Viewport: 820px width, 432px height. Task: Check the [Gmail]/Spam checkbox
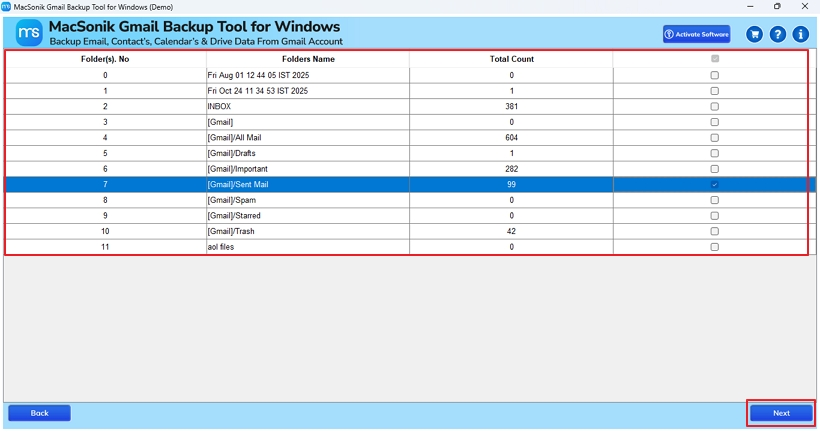pyautogui.click(x=714, y=200)
